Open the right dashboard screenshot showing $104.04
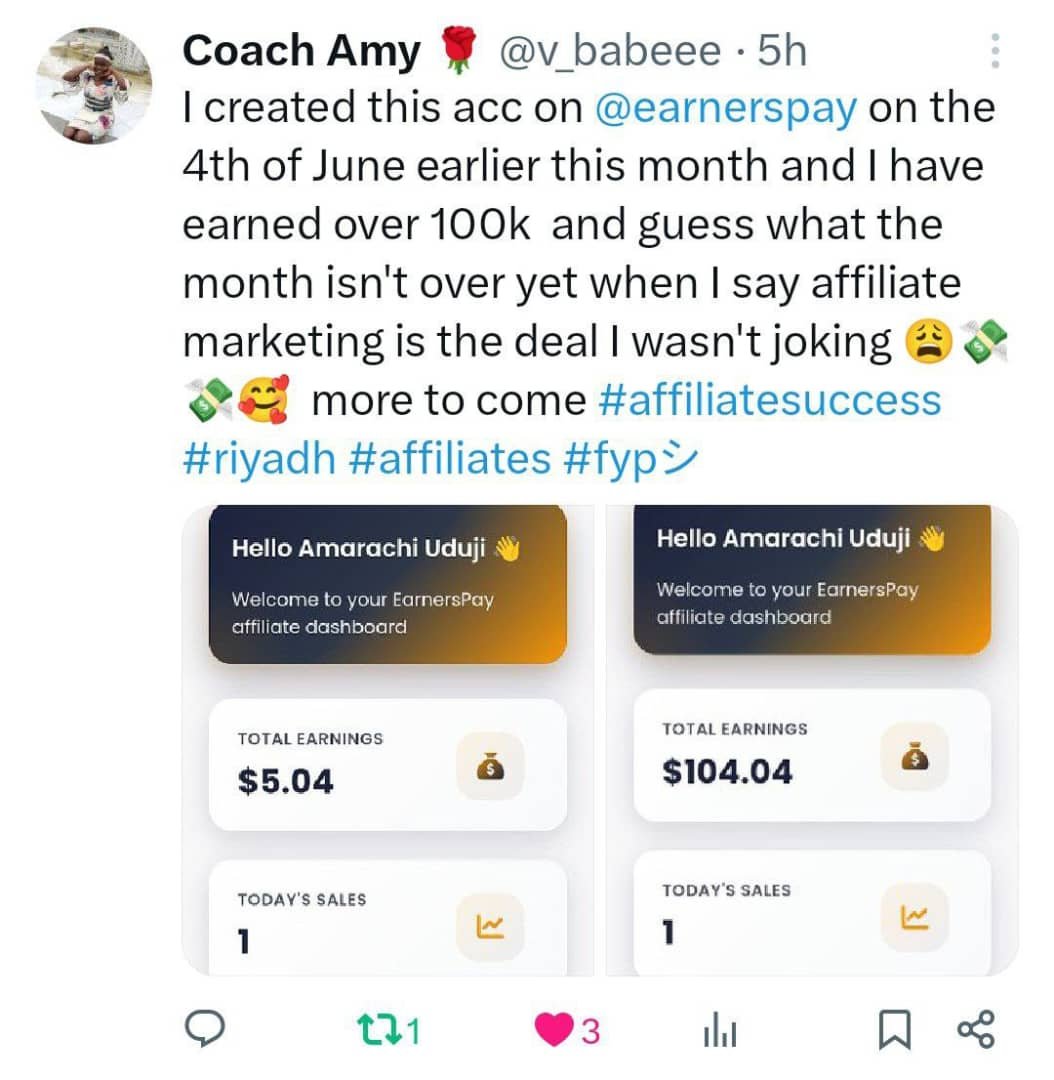The image size is (1054, 1080). coord(812,740)
